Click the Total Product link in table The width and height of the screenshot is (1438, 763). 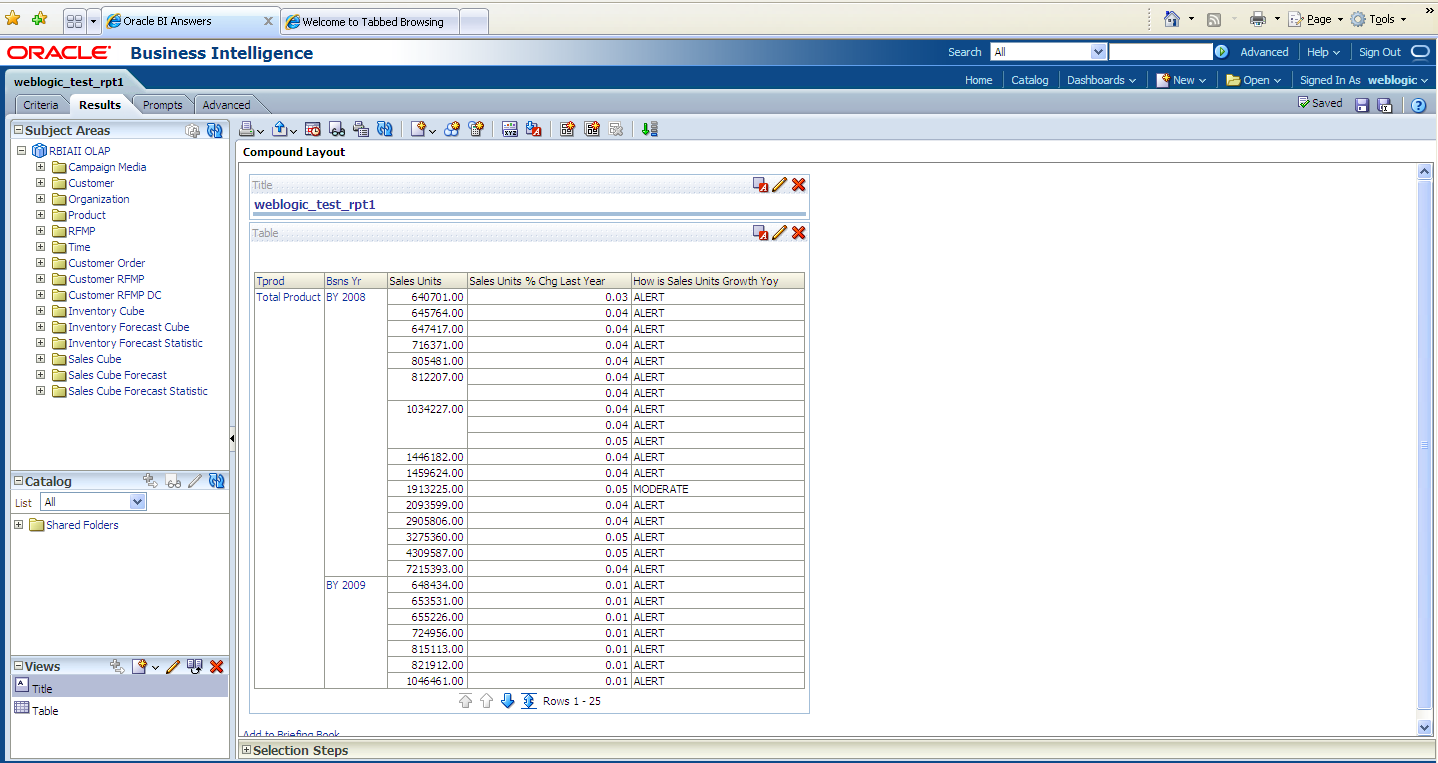pos(288,297)
